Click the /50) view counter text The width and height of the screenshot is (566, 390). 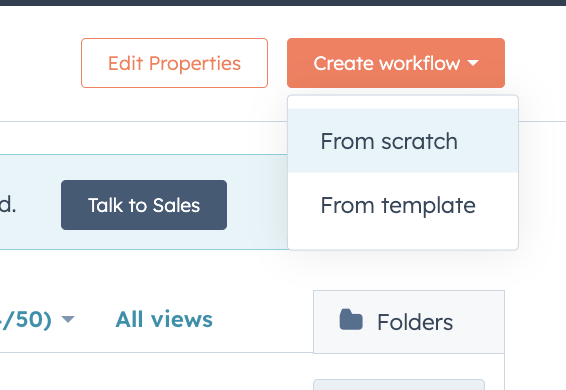[26, 319]
